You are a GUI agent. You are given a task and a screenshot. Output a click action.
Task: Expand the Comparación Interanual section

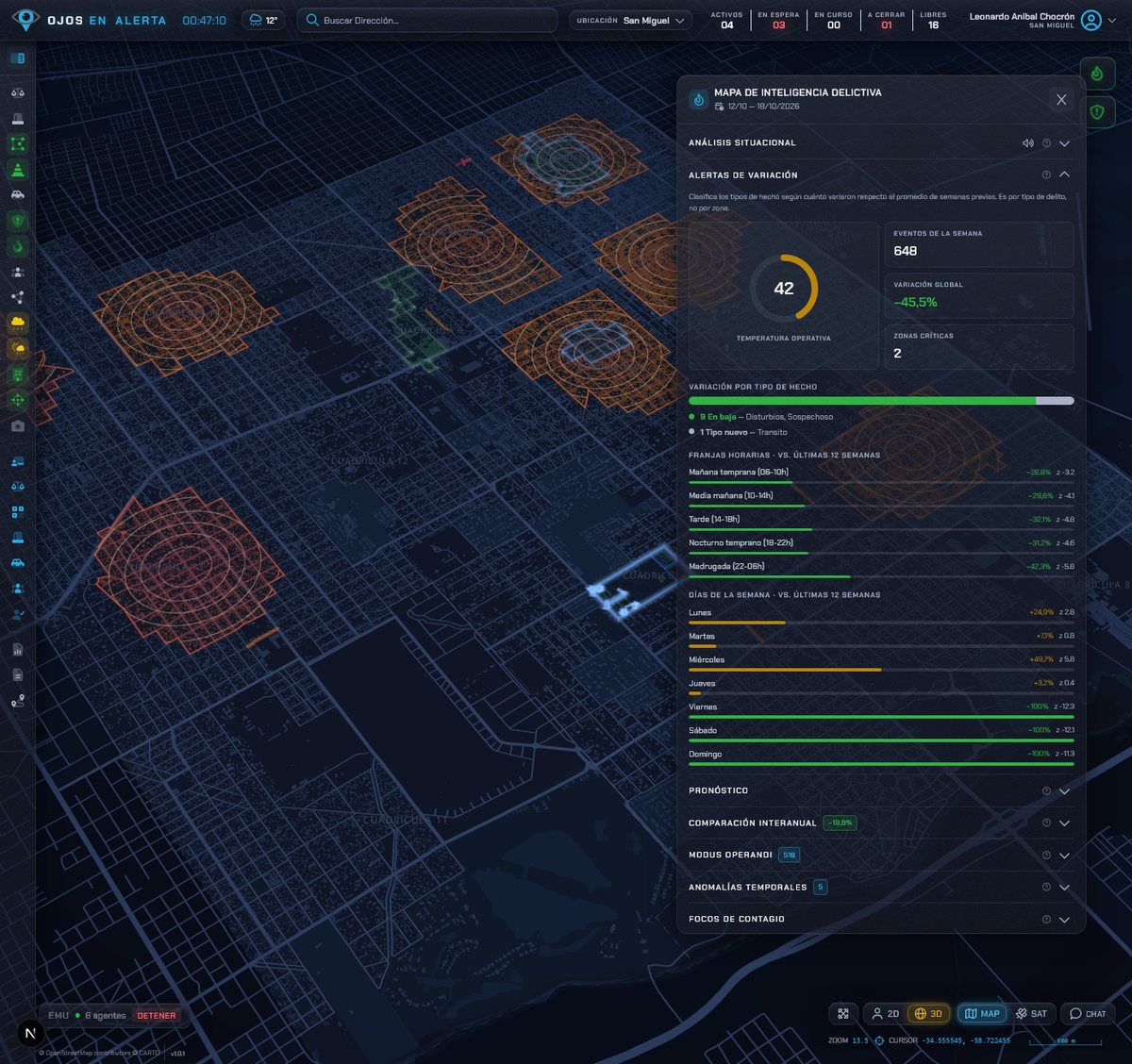tap(1064, 823)
